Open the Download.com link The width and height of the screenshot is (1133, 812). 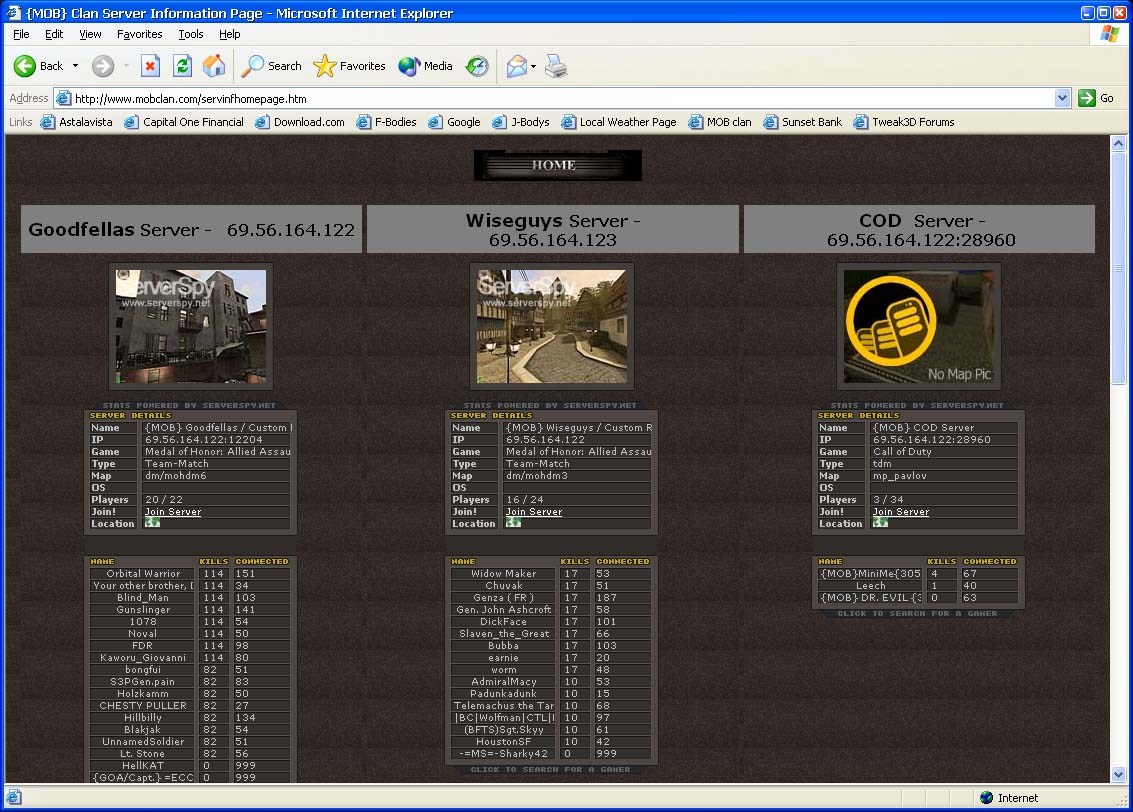tap(300, 122)
